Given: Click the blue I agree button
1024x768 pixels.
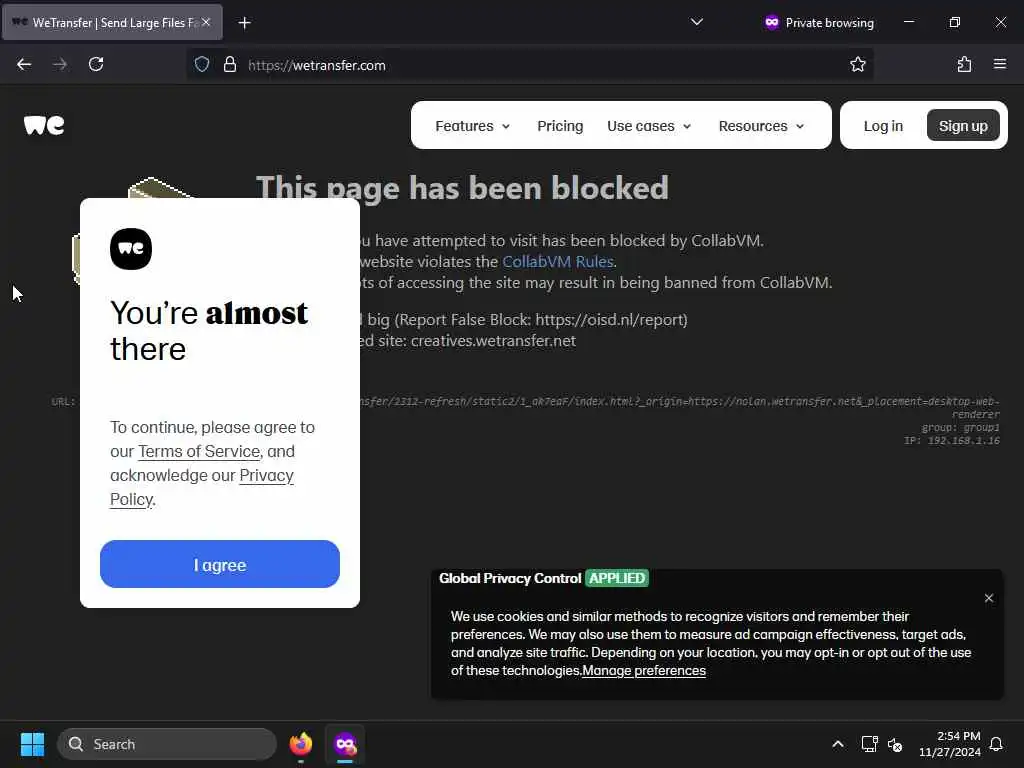Looking at the screenshot, I should tap(219, 564).
